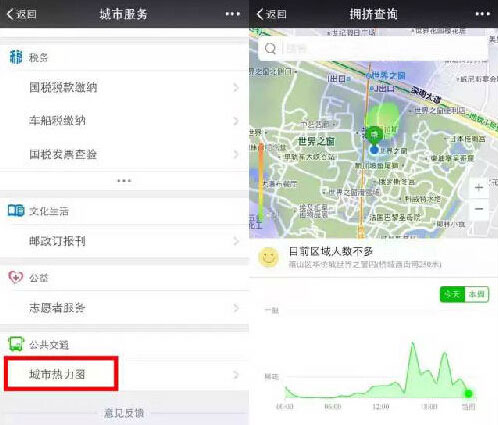Switch chart to 今天 view

[x=452, y=294]
